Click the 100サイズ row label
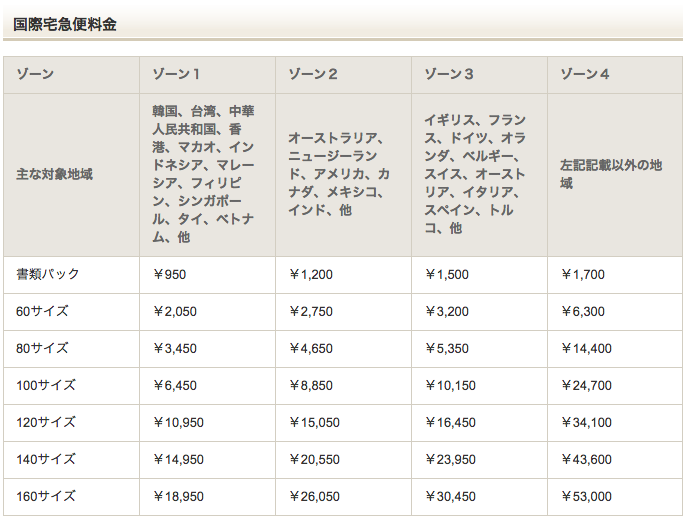690x522 pixels. (x=45, y=385)
